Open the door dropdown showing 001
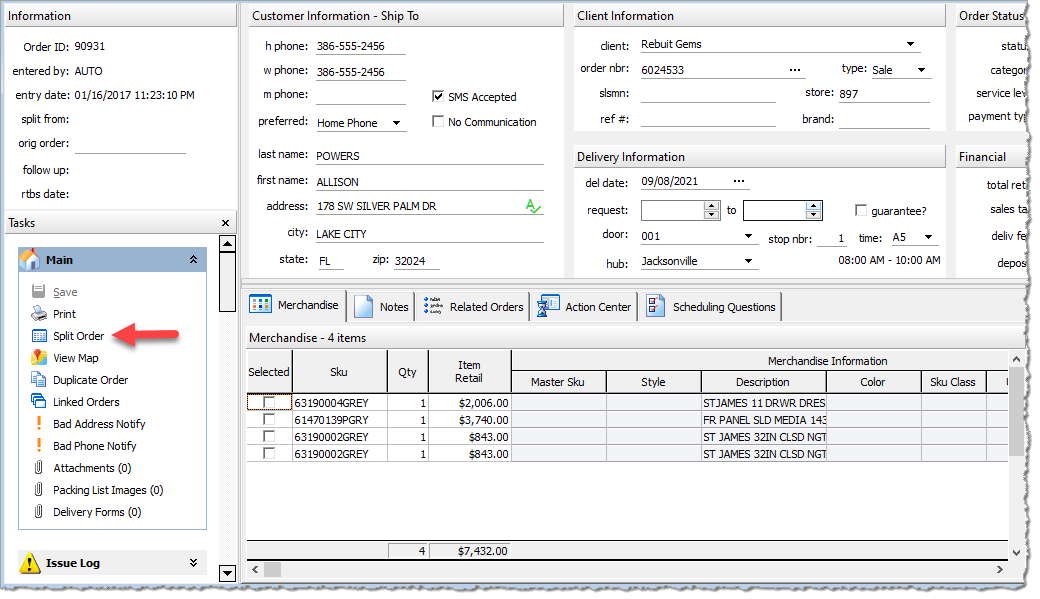The width and height of the screenshot is (1040, 599). pyautogui.click(x=748, y=236)
